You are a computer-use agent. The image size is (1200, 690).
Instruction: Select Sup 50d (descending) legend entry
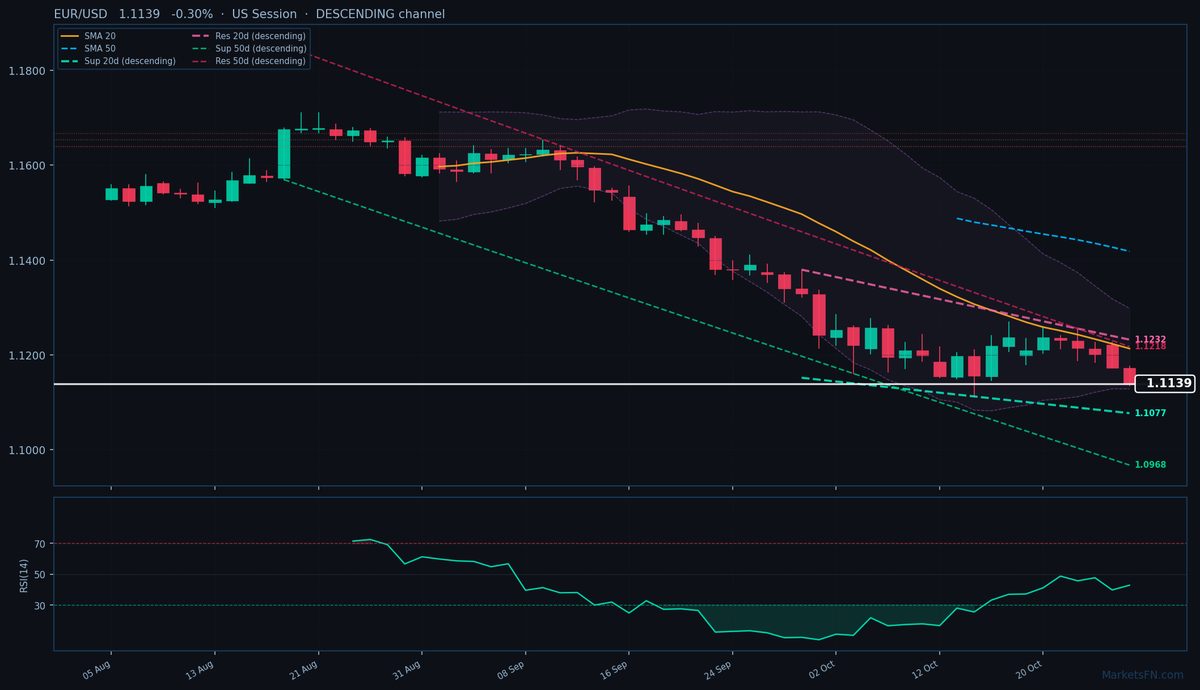(x=248, y=48)
